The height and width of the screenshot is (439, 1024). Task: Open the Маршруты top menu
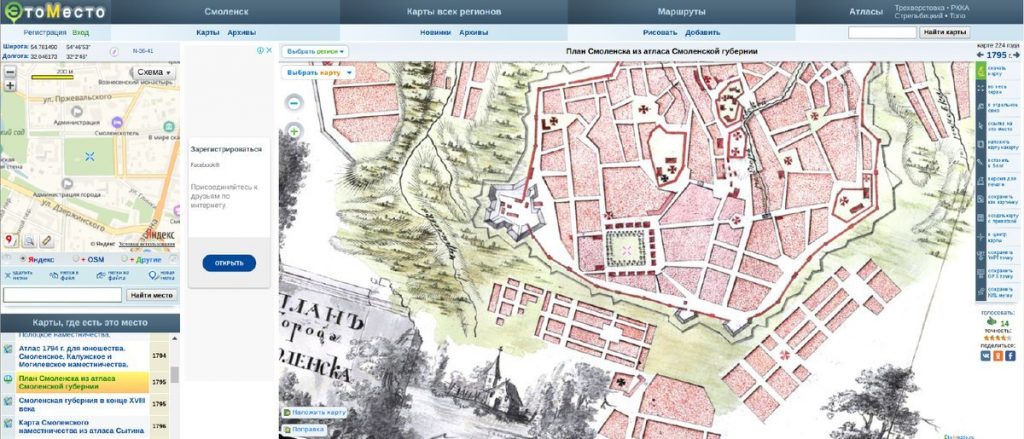[682, 12]
